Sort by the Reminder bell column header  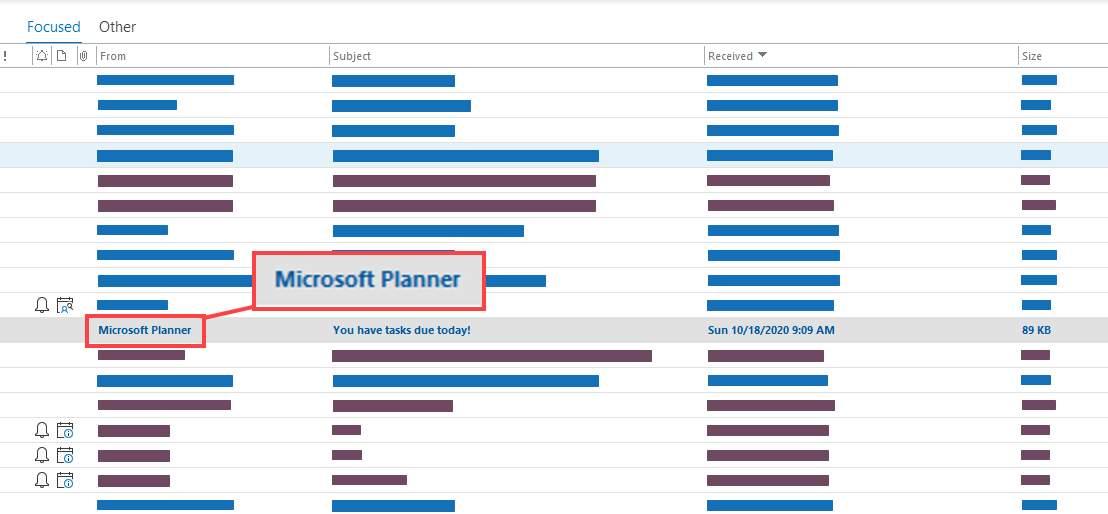(41, 57)
